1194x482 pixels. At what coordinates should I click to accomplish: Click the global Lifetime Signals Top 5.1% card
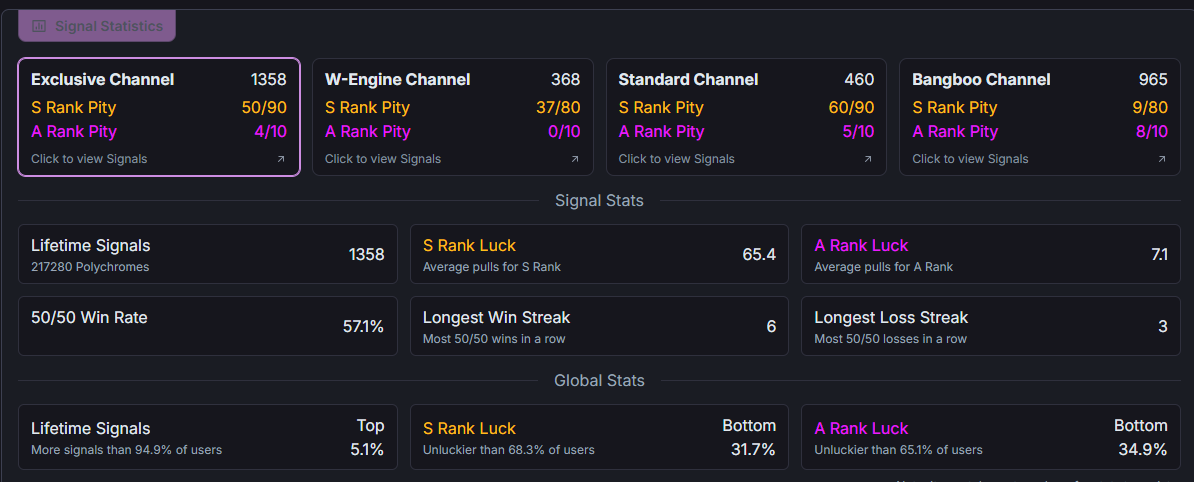pyautogui.click(x=207, y=437)
